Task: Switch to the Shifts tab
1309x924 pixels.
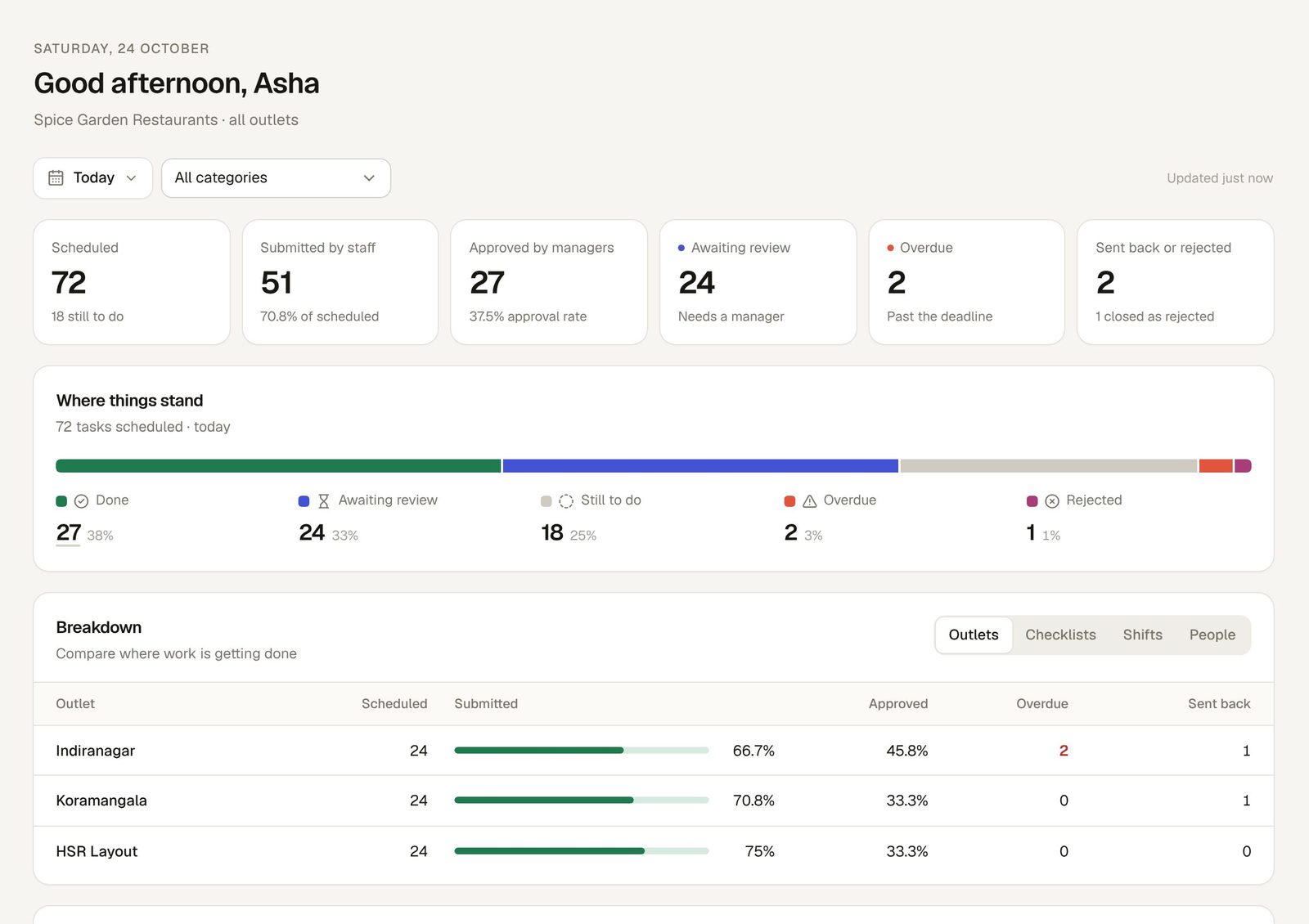Action: 1142,635
